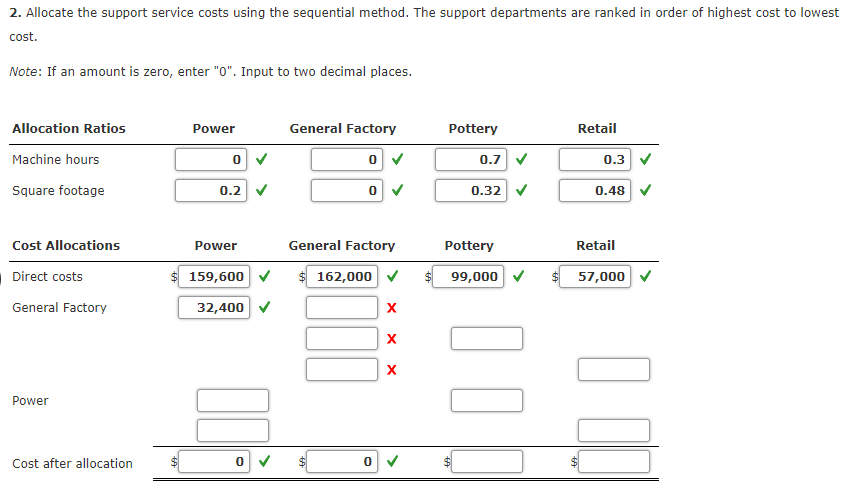Click the third red X in General Factory column
842x492 pixels.
[x=392, y=370]
